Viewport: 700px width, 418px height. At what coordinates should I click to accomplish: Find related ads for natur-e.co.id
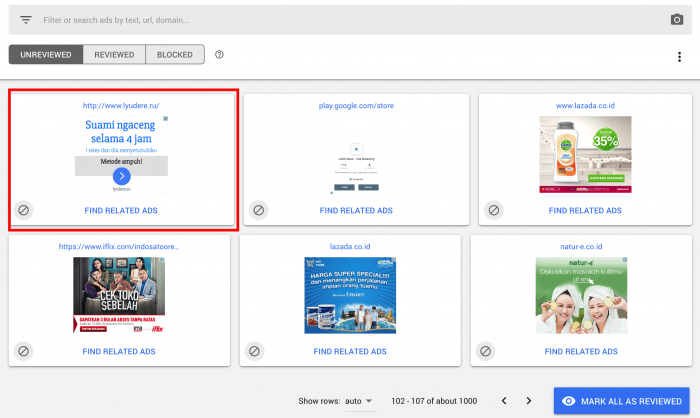[581, 351]
